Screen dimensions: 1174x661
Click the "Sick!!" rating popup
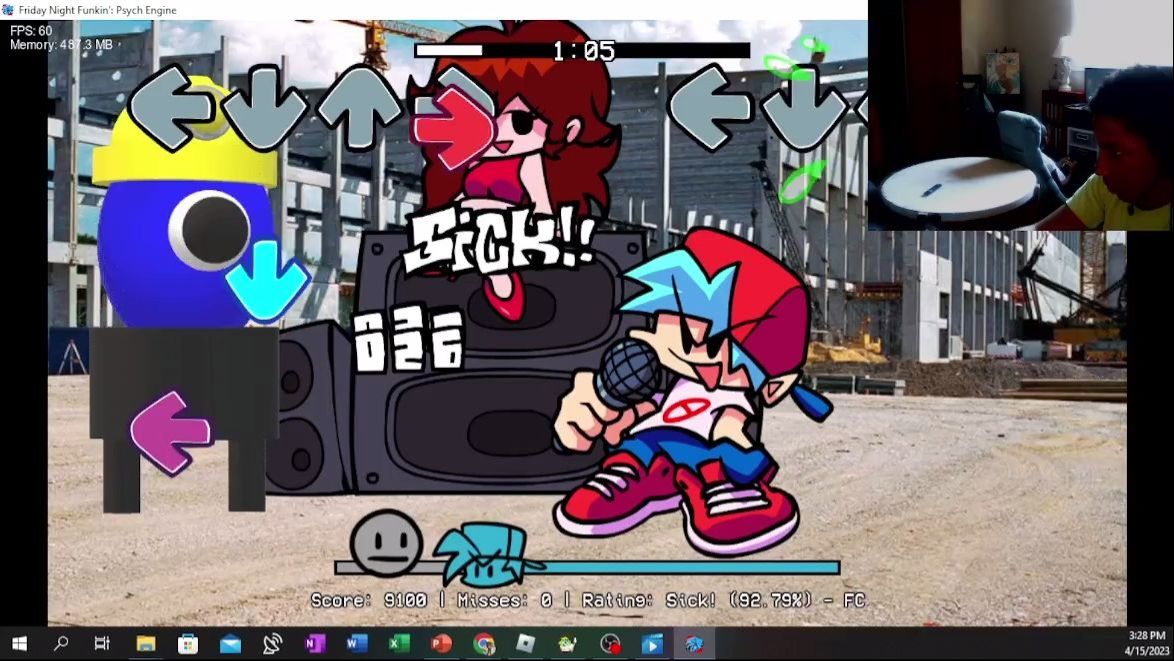(x=499, y=240)
